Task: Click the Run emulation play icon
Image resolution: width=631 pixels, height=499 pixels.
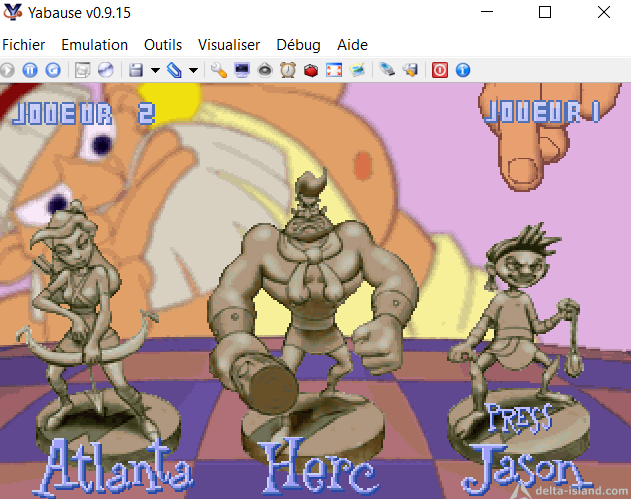Action: point(7,70)
